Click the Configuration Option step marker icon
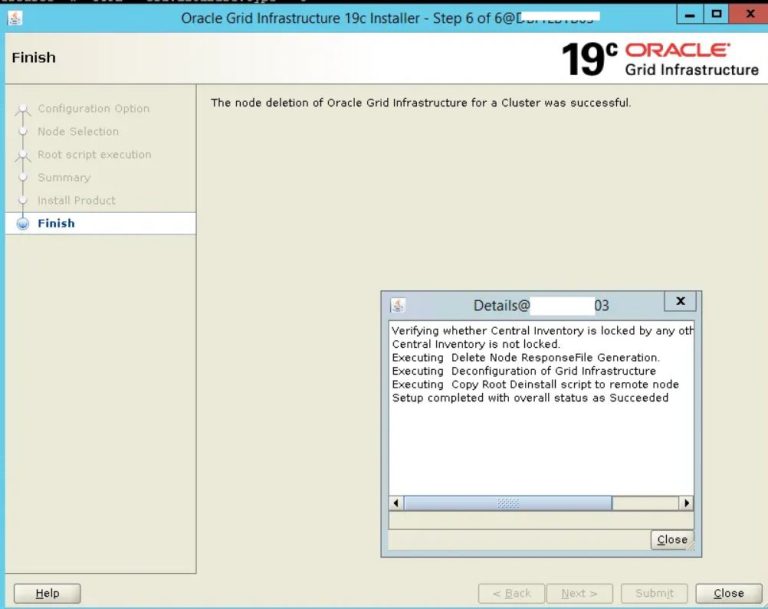The width and height of the screenshot is (768, 609). point(23,109)
